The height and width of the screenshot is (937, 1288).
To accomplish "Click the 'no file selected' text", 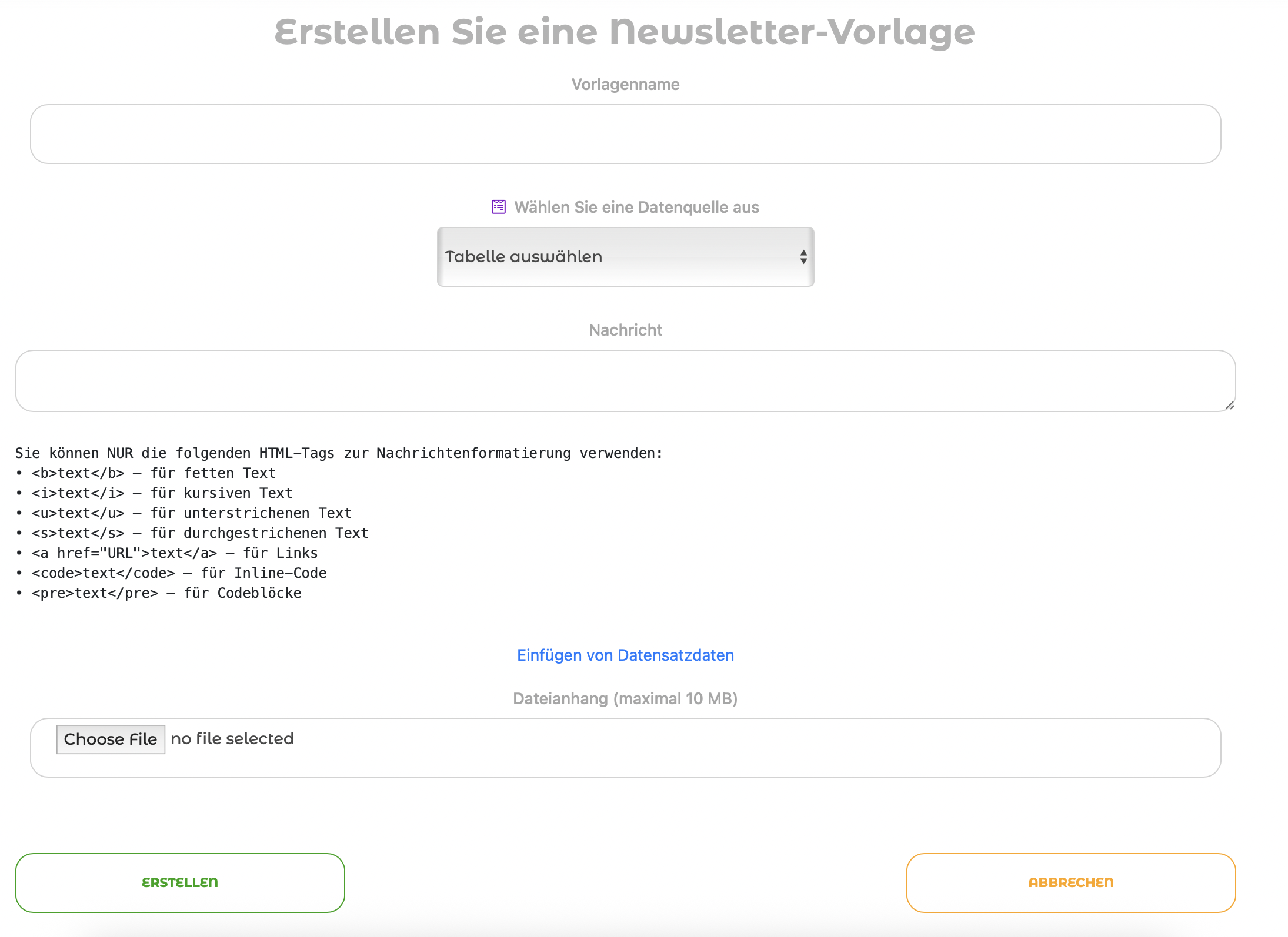I will pos(232,739).
